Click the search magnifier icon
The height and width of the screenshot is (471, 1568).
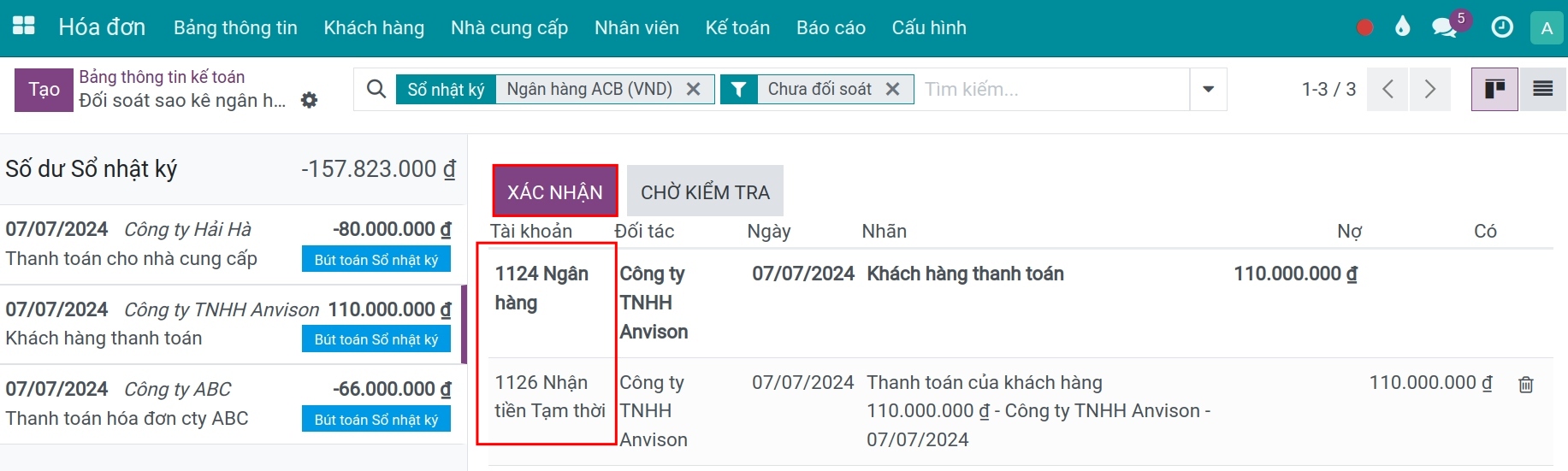click(376, 89)
